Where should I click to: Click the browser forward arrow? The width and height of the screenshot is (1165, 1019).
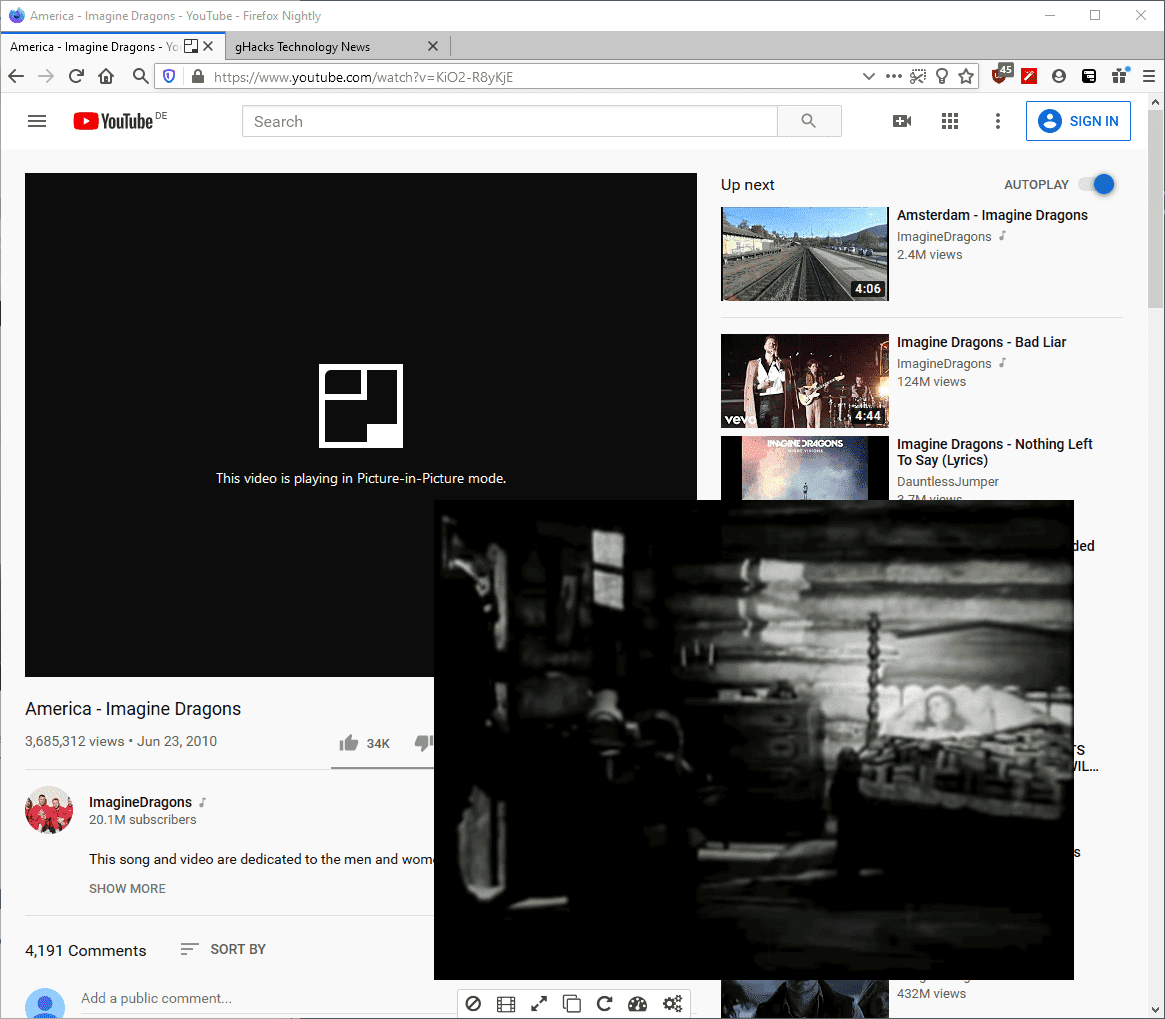(46, 76)
